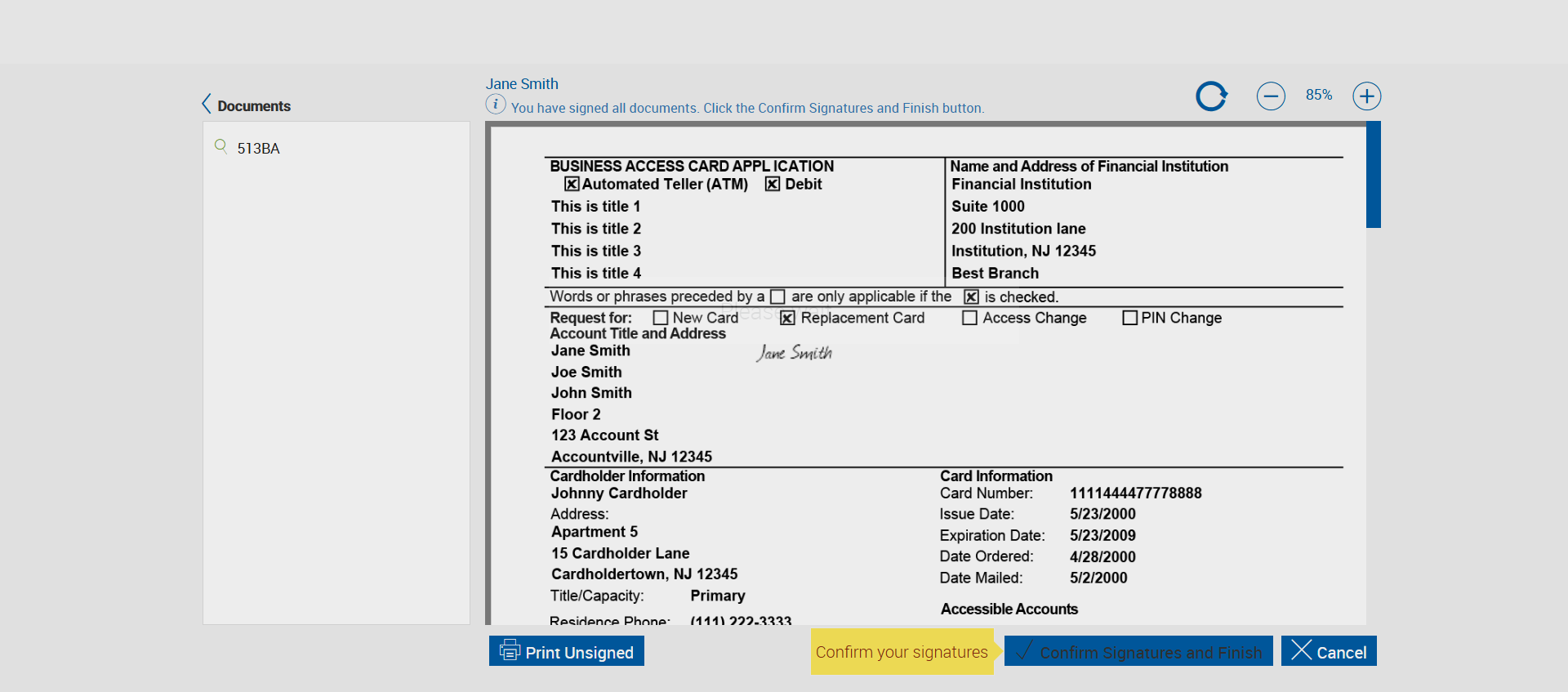Click card number 1111444477778888

click(1136, 493)
